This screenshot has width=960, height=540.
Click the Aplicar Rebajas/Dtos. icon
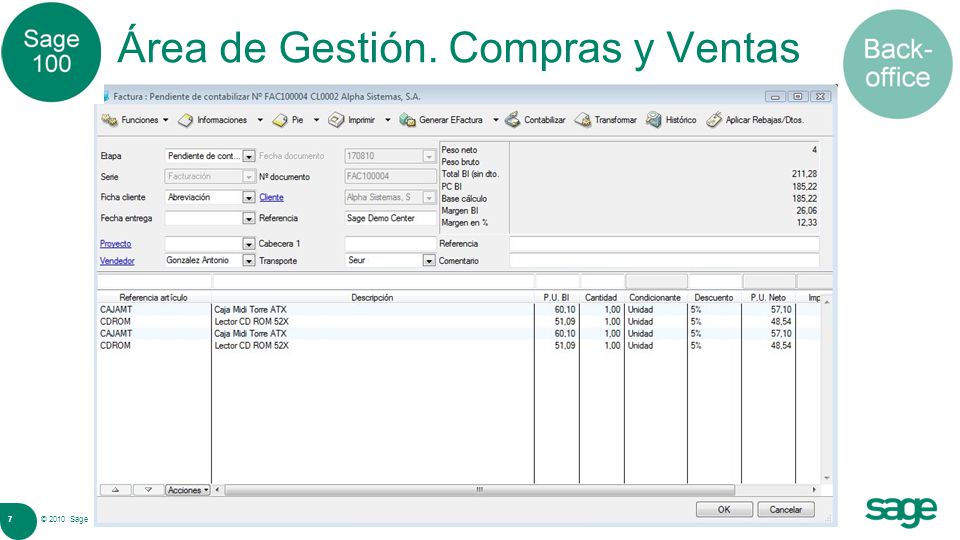pos(714,120)
